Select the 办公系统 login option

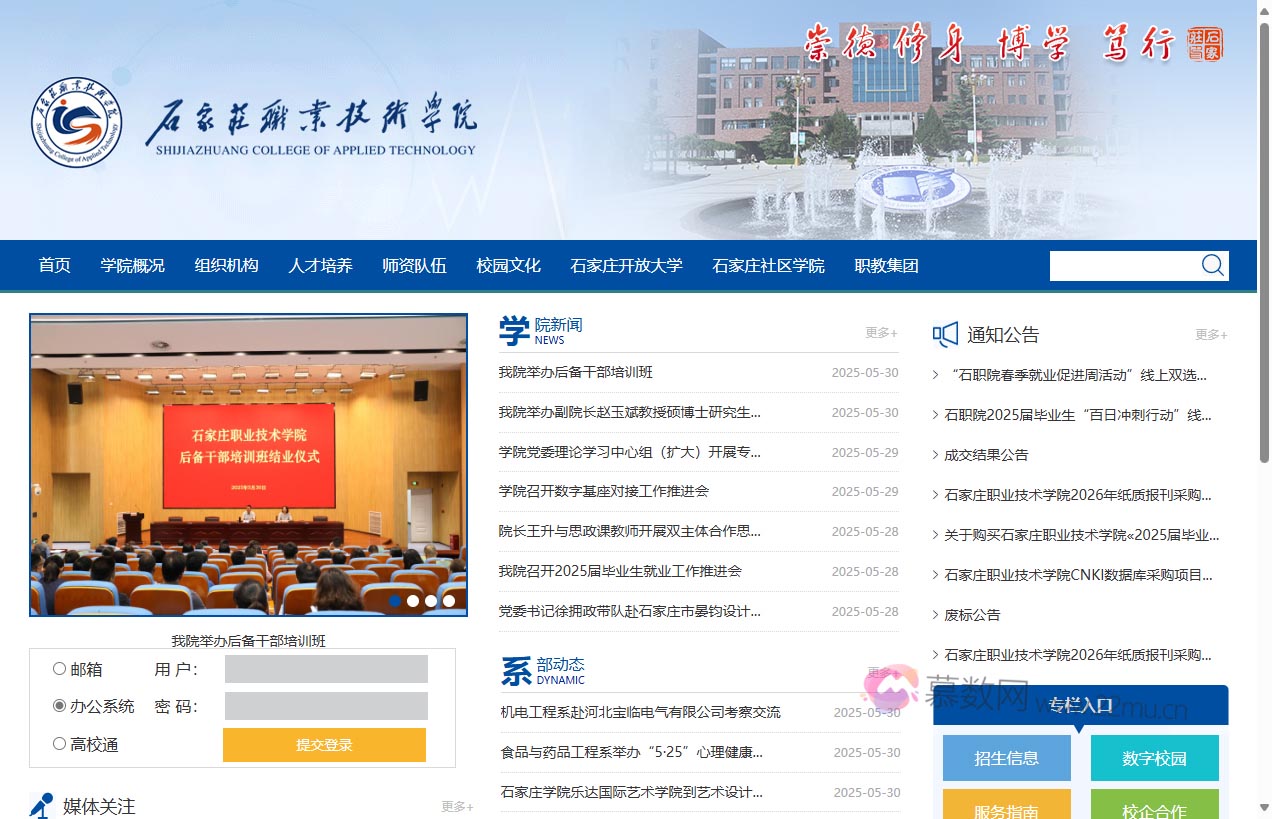[59, 707]
